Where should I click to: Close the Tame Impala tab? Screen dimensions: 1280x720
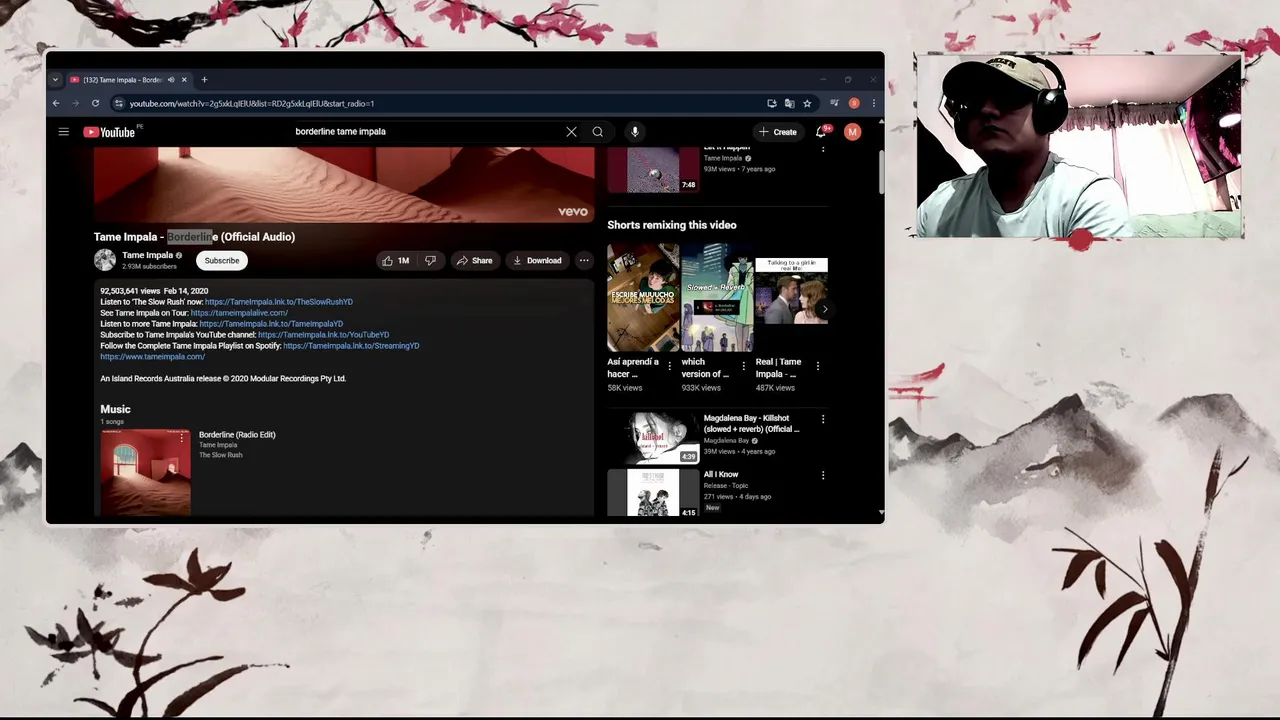184,80
